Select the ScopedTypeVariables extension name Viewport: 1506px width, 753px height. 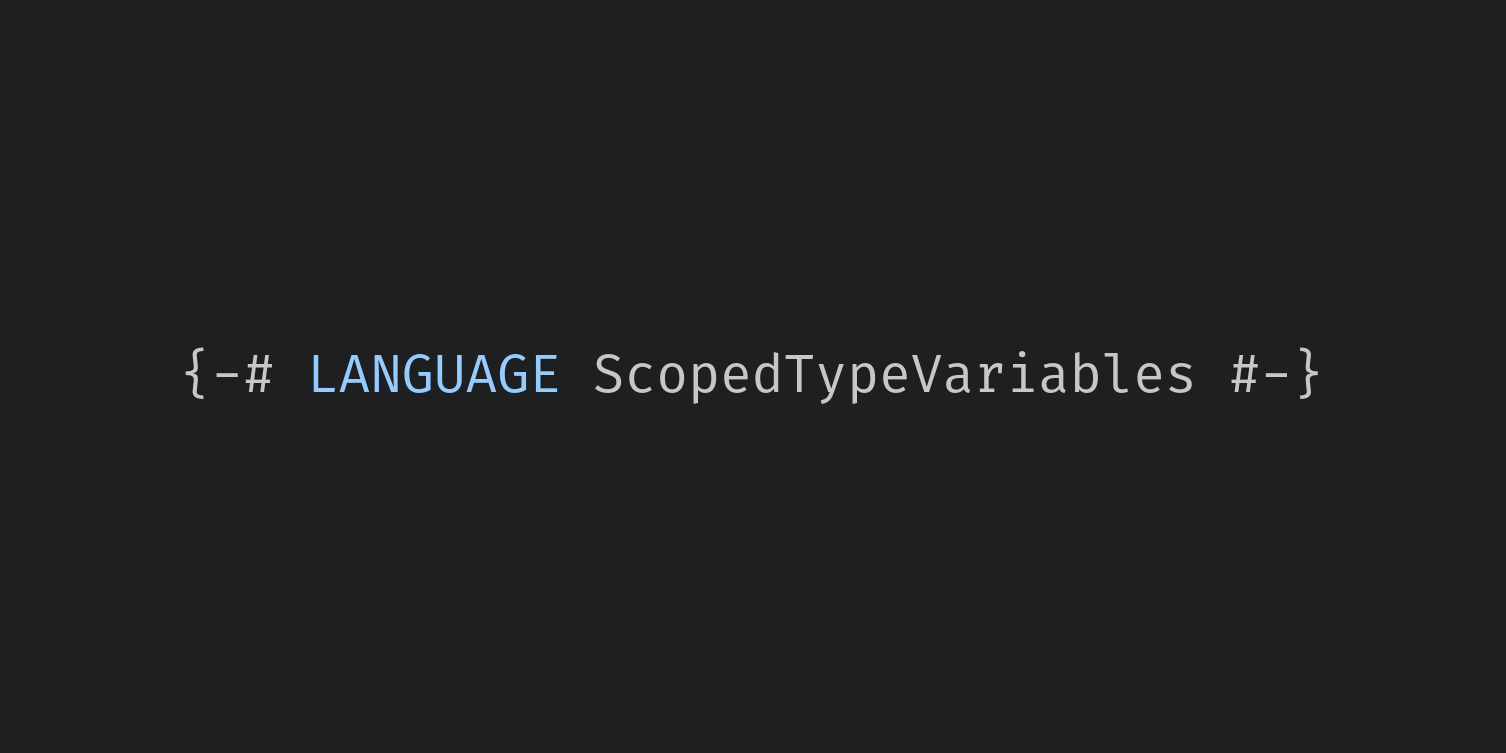pos(894,376)
